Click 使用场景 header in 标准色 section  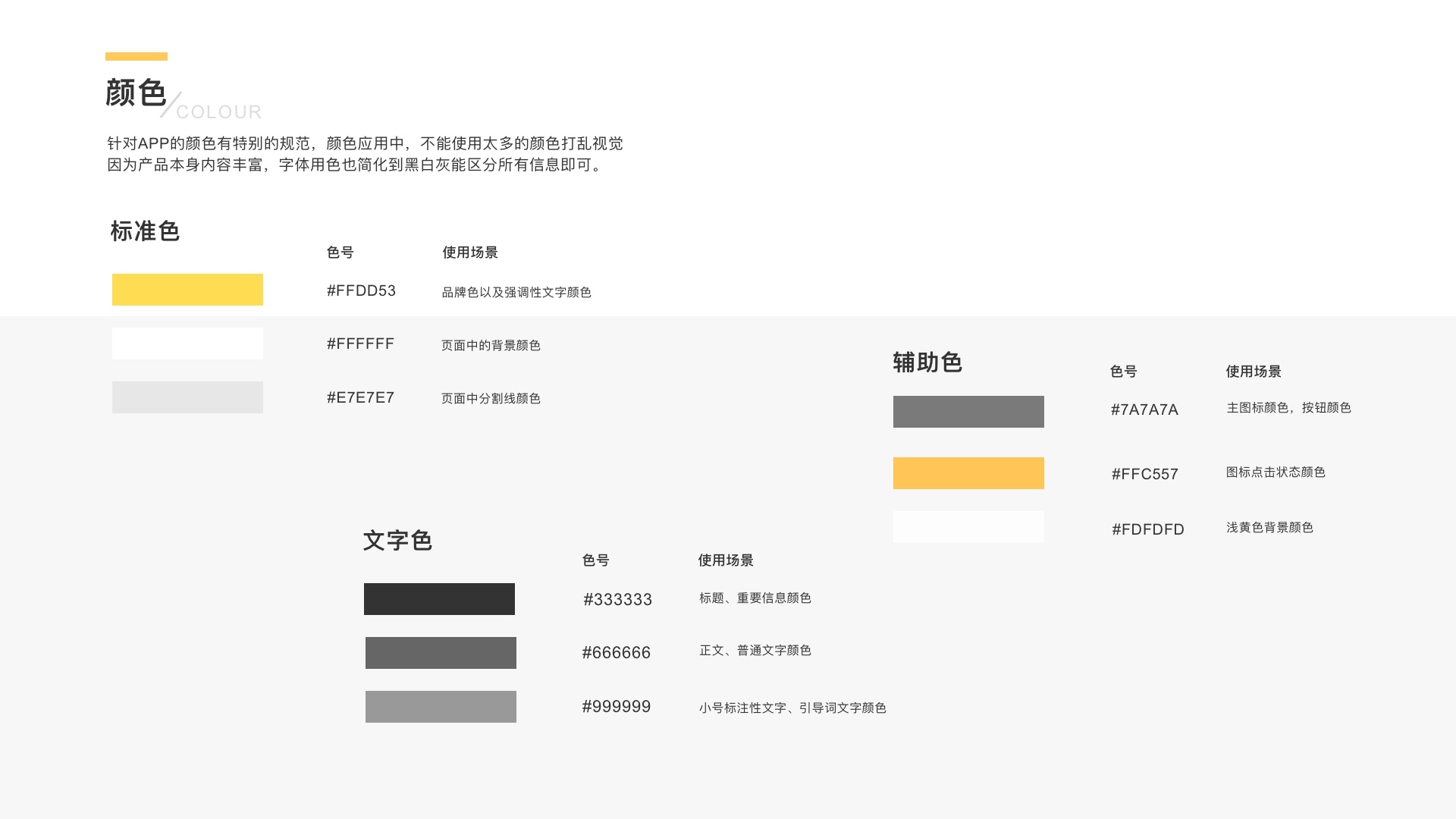click(470, 253)
